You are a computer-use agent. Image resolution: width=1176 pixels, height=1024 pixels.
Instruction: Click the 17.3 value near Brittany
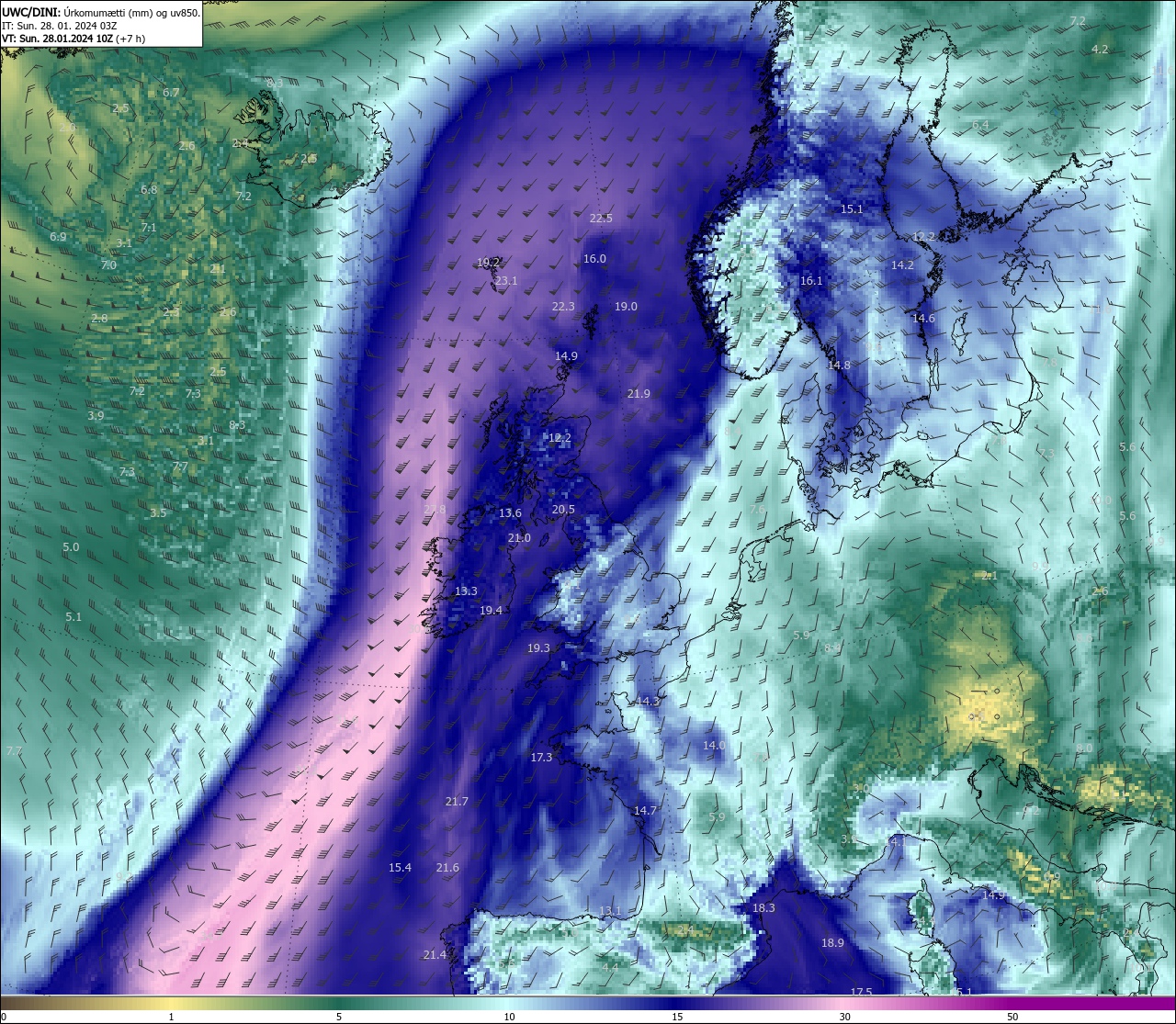[x=541, y=758]
